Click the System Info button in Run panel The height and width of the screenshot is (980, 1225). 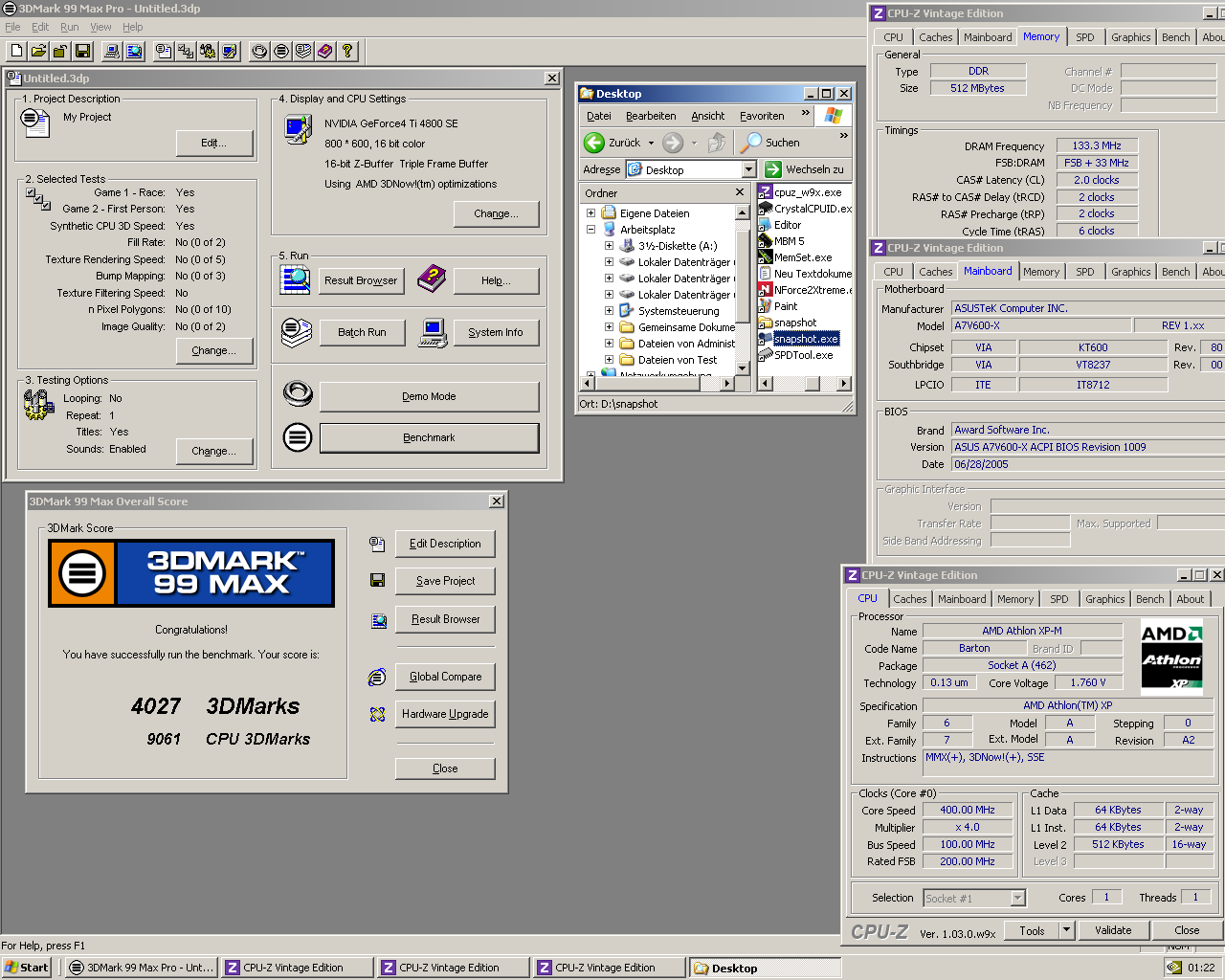[496, 332]
